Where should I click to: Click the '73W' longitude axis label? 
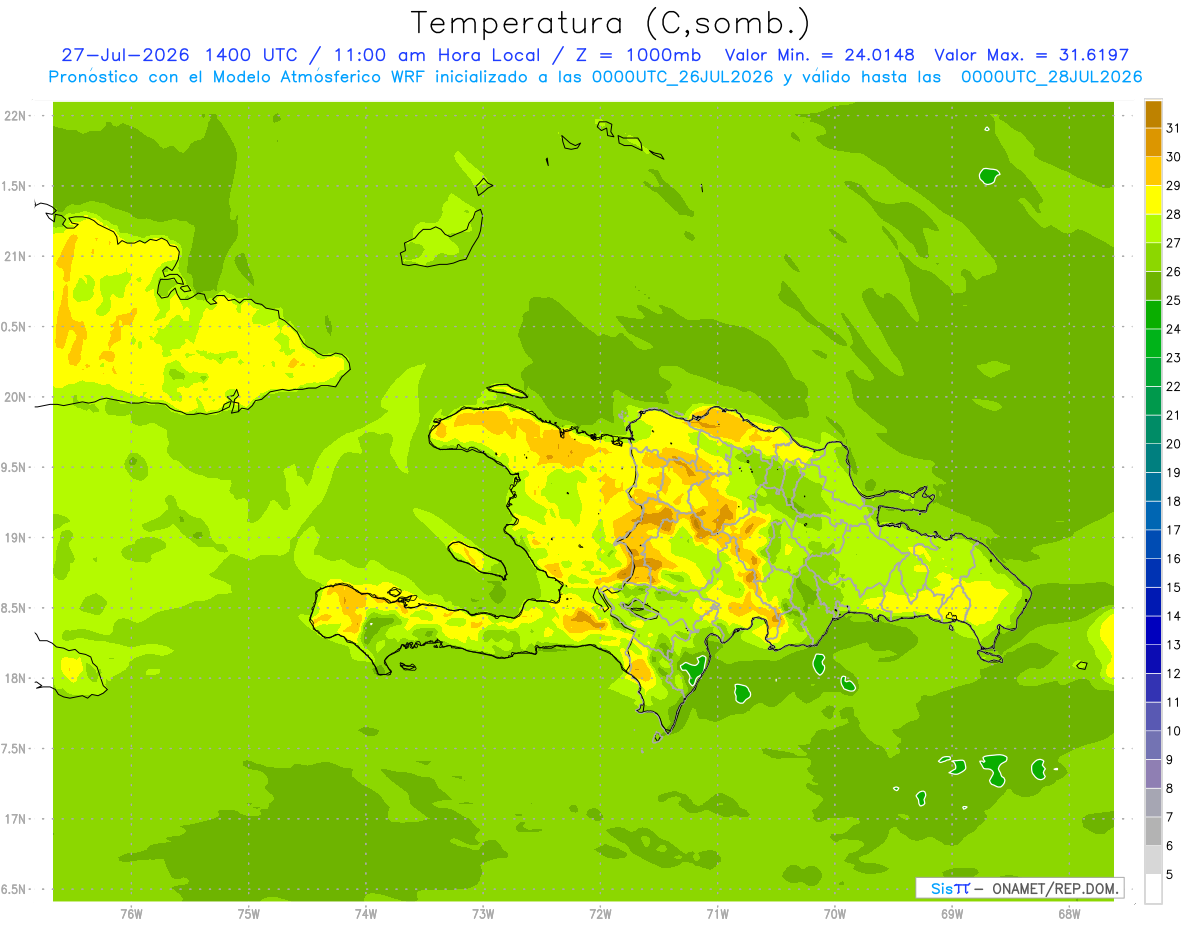(483, 913)
